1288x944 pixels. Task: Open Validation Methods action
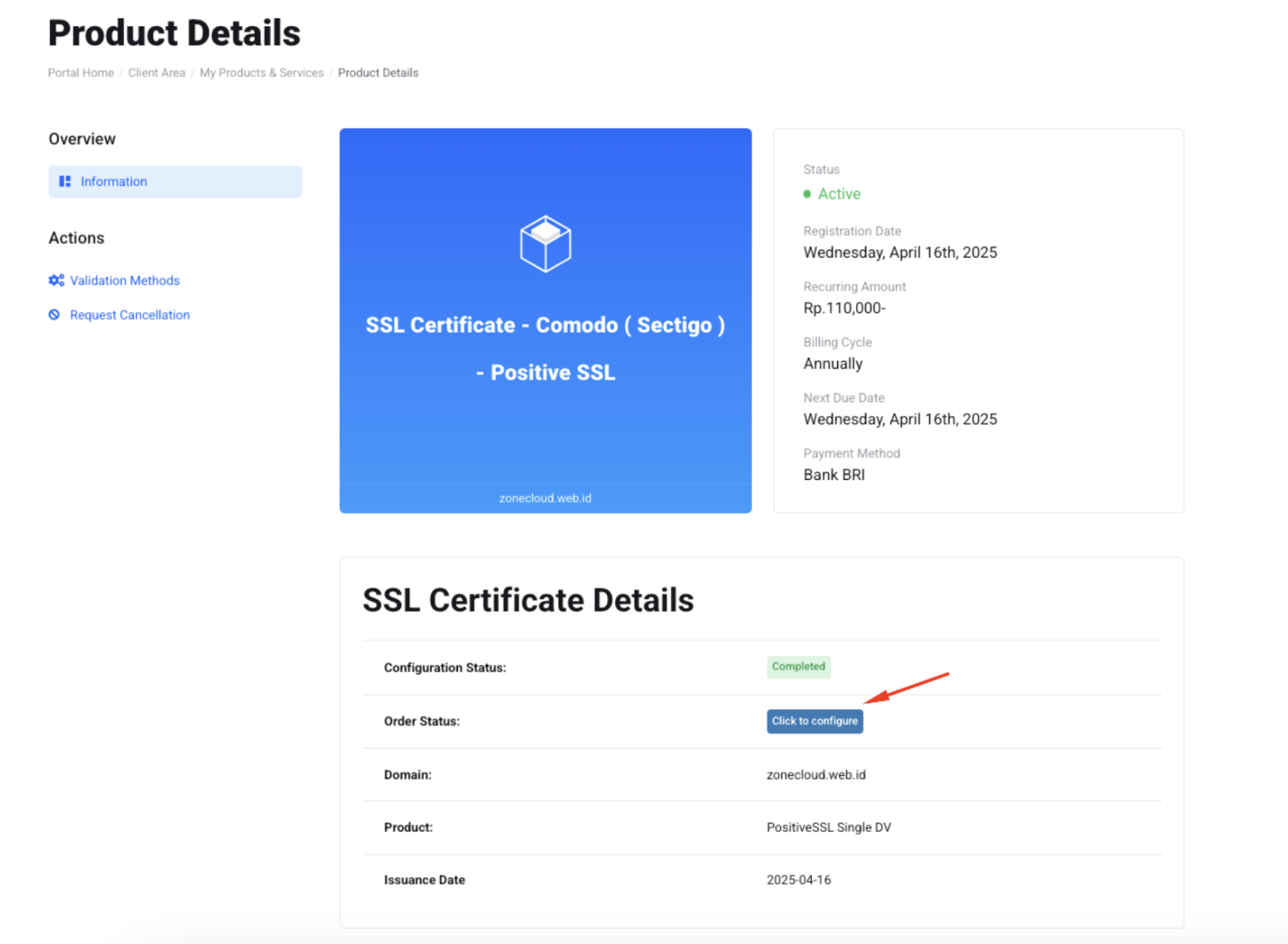coord(125,281)
